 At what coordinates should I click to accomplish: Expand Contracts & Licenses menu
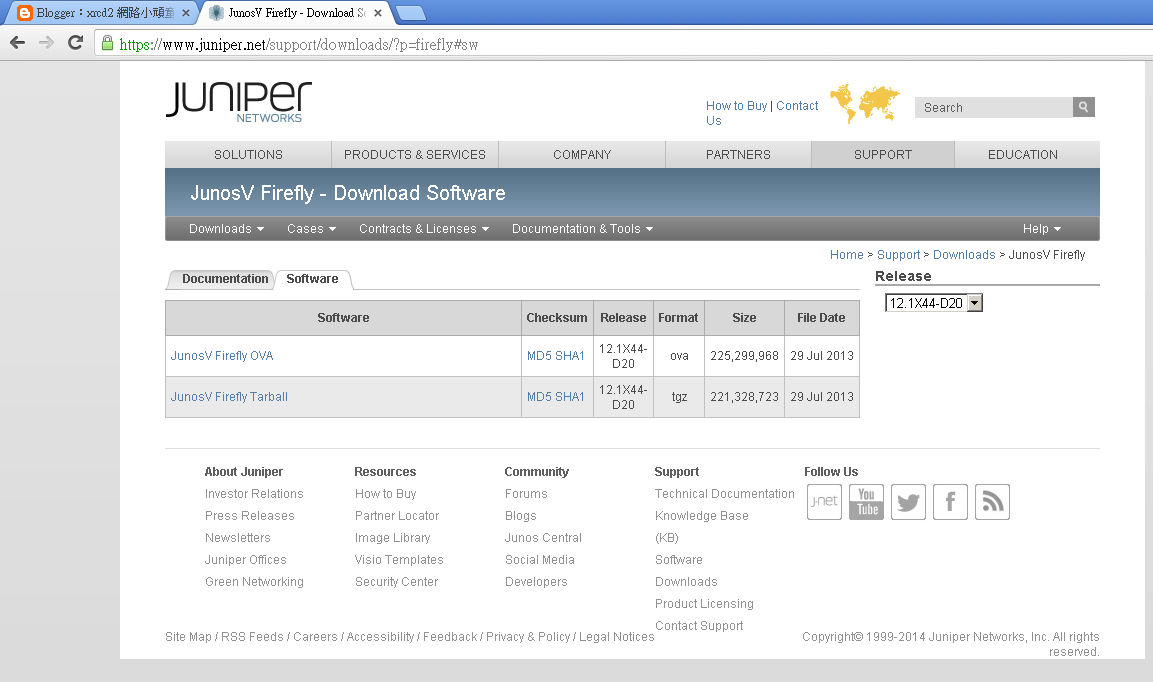(x=424, y=229)
